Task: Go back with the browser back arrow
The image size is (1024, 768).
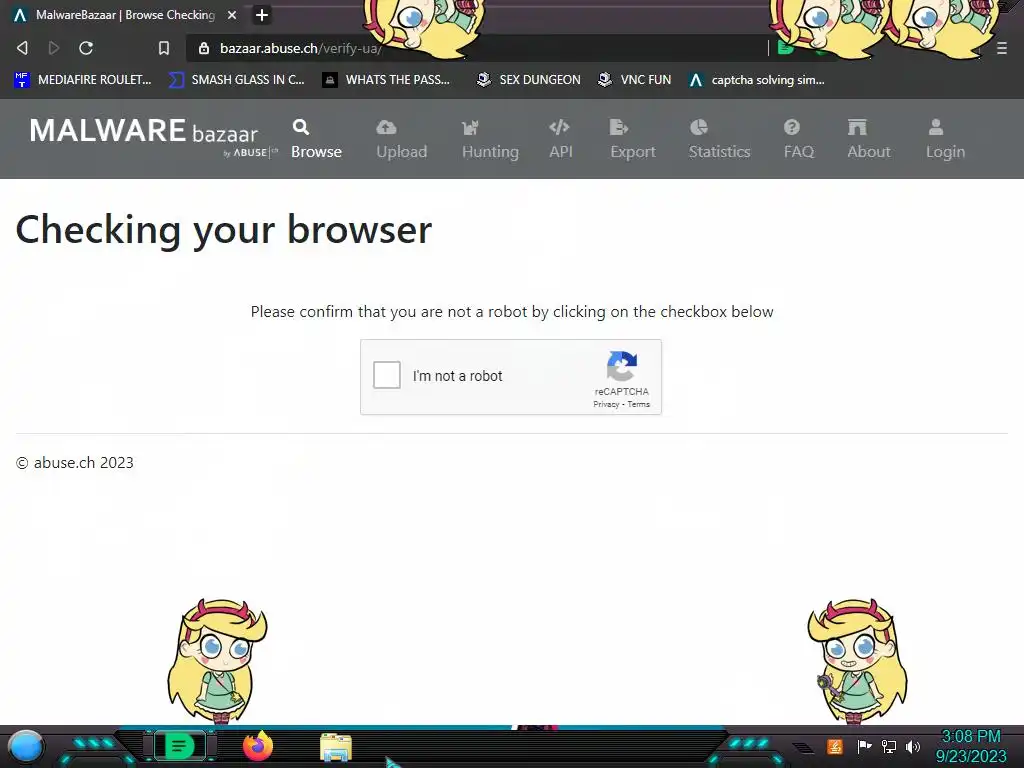Action: [22, 48]
